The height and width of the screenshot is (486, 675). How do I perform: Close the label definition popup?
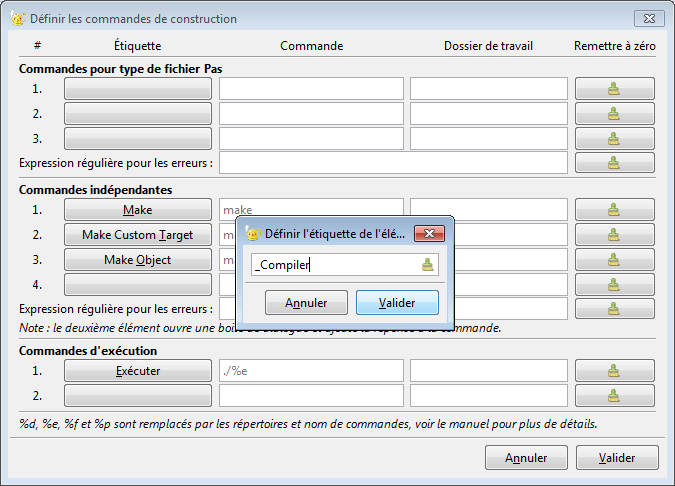(x=429, y=233)
